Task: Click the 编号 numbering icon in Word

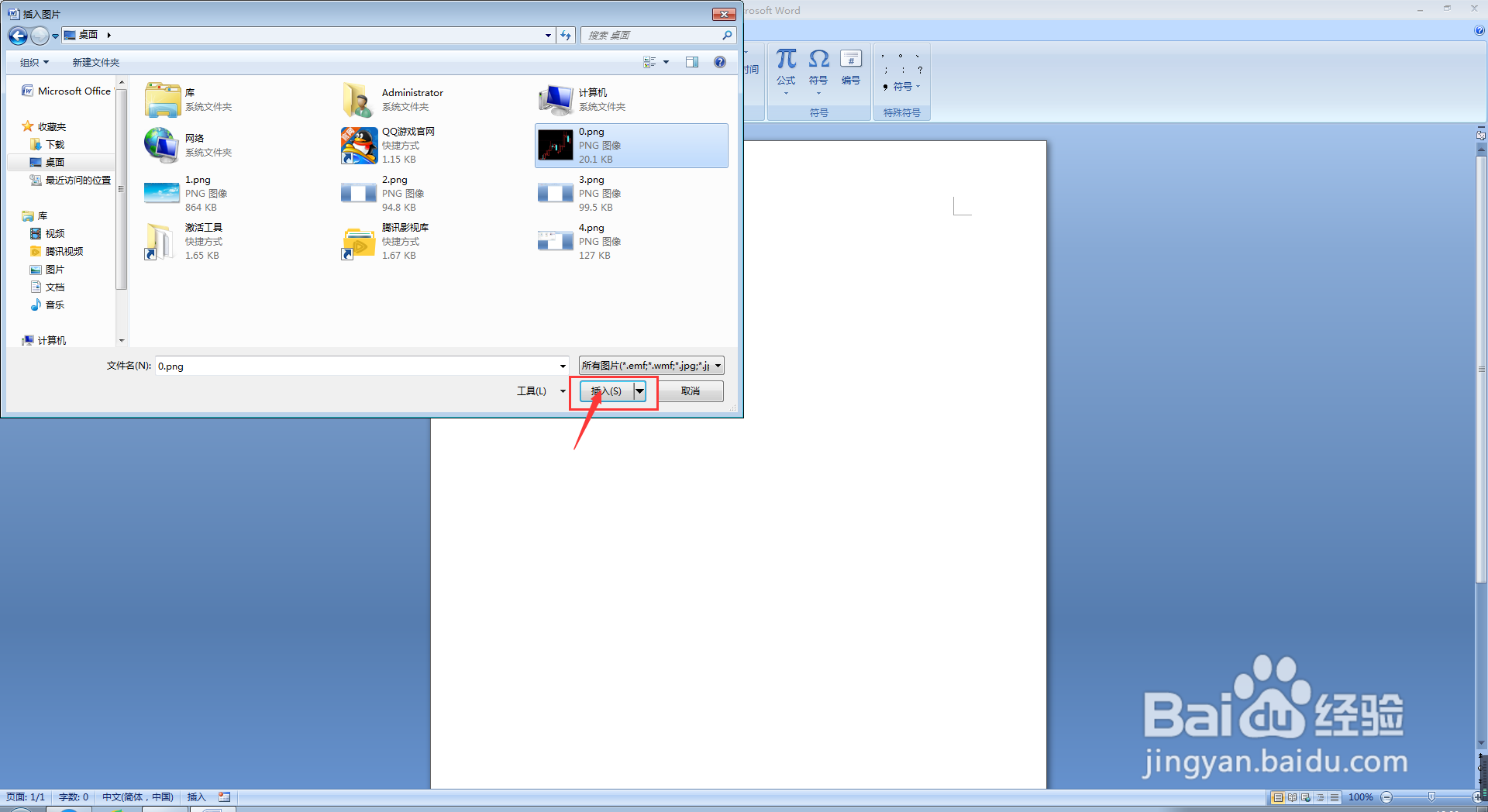Action: click(851, 68)
